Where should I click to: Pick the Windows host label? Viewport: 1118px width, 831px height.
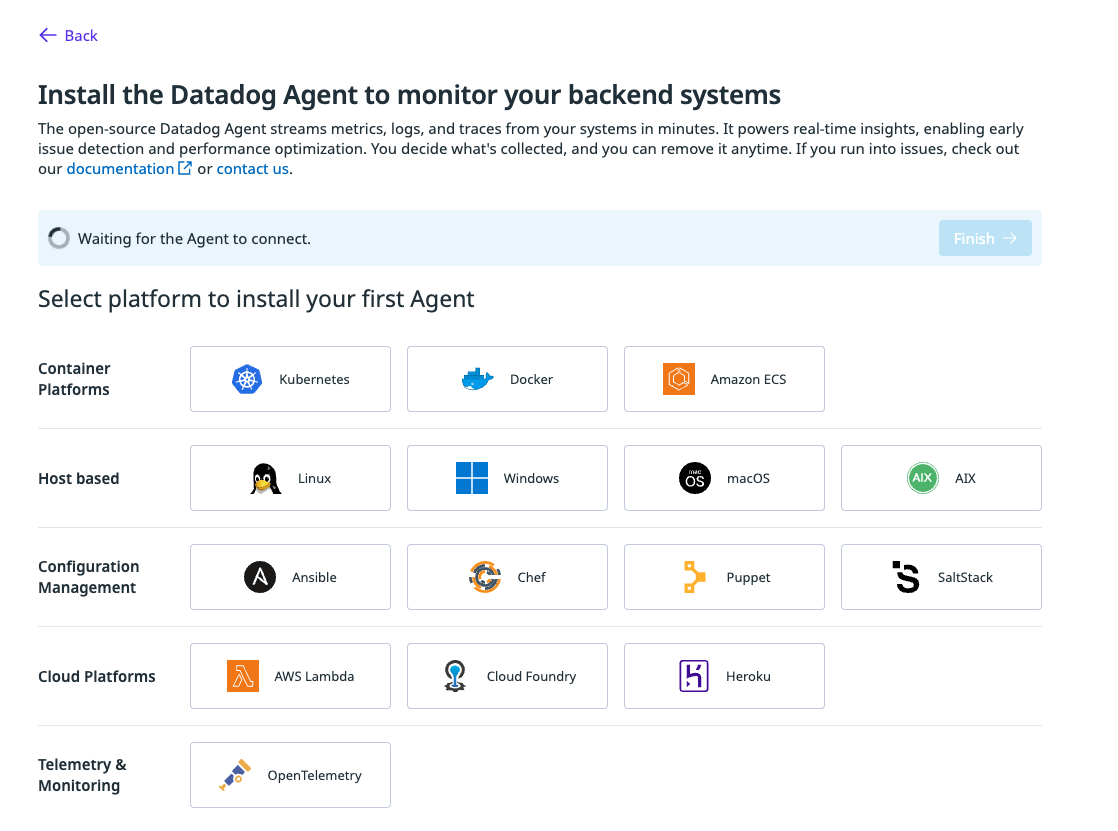(531, 479)
